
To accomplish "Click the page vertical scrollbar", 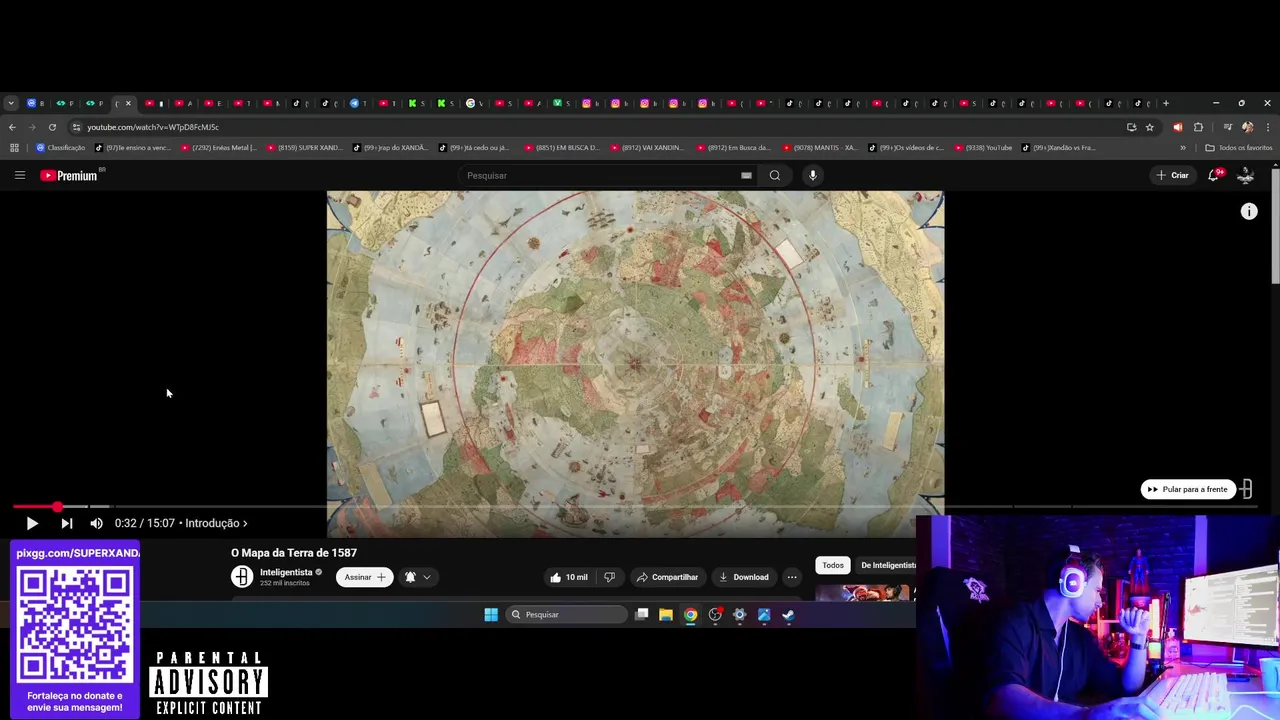I will [1275, 226].
